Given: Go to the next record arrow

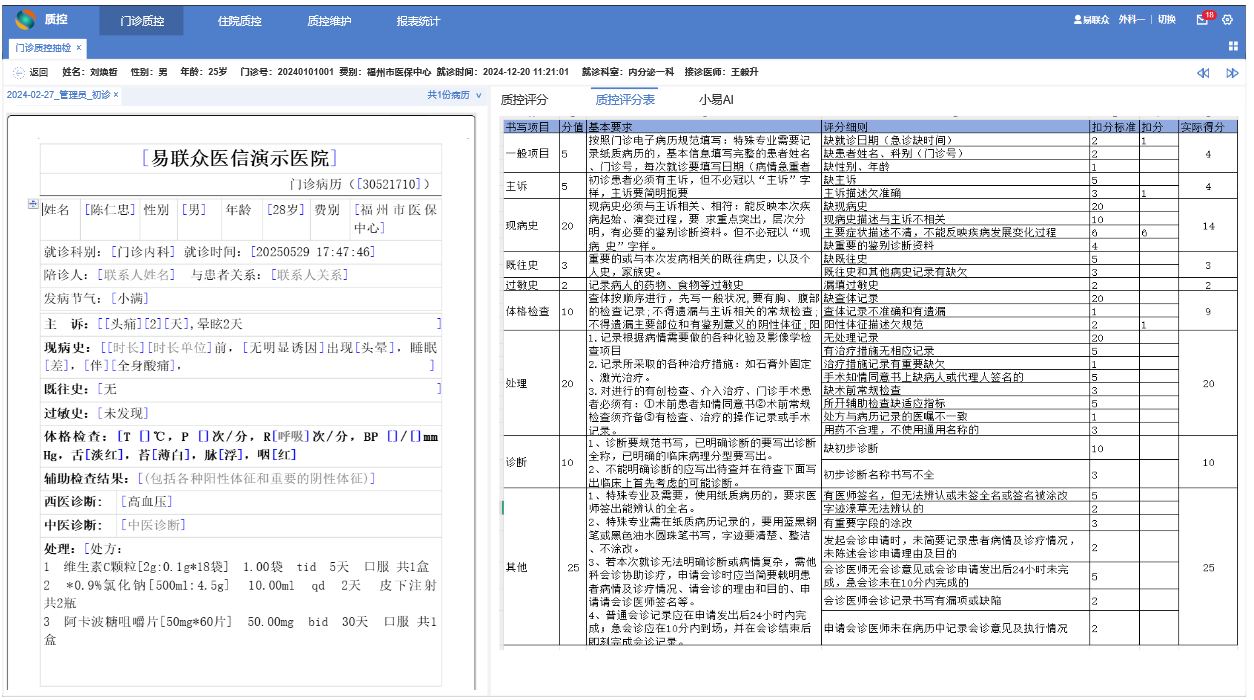Looking at the screenshot, I should pyautogui.click(x=1232, y=73).
